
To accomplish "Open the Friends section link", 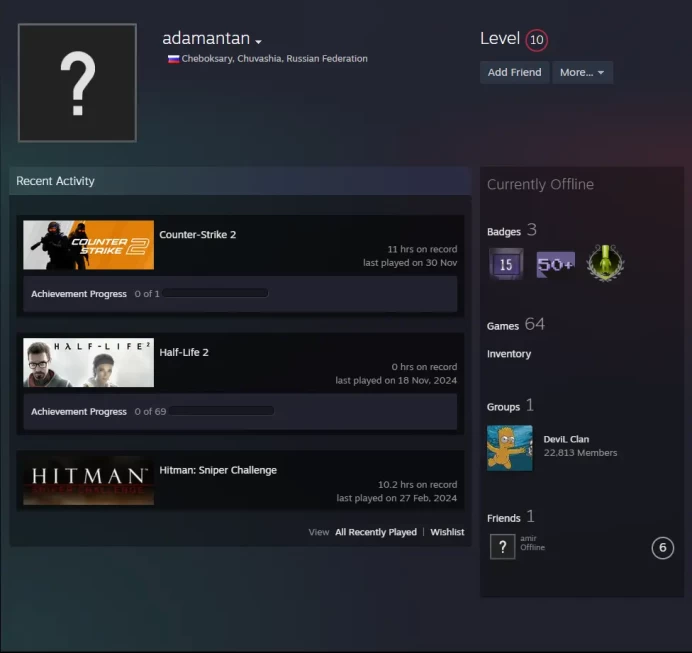I will 511,517.
